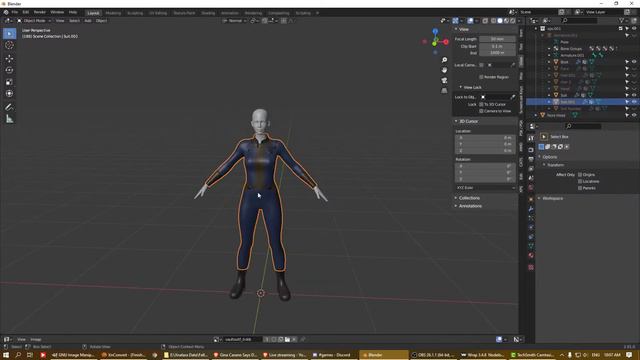Select the Select Box tool in left toolbar
640x360 pixels.
pyautogui.click(x=9, y=33)
